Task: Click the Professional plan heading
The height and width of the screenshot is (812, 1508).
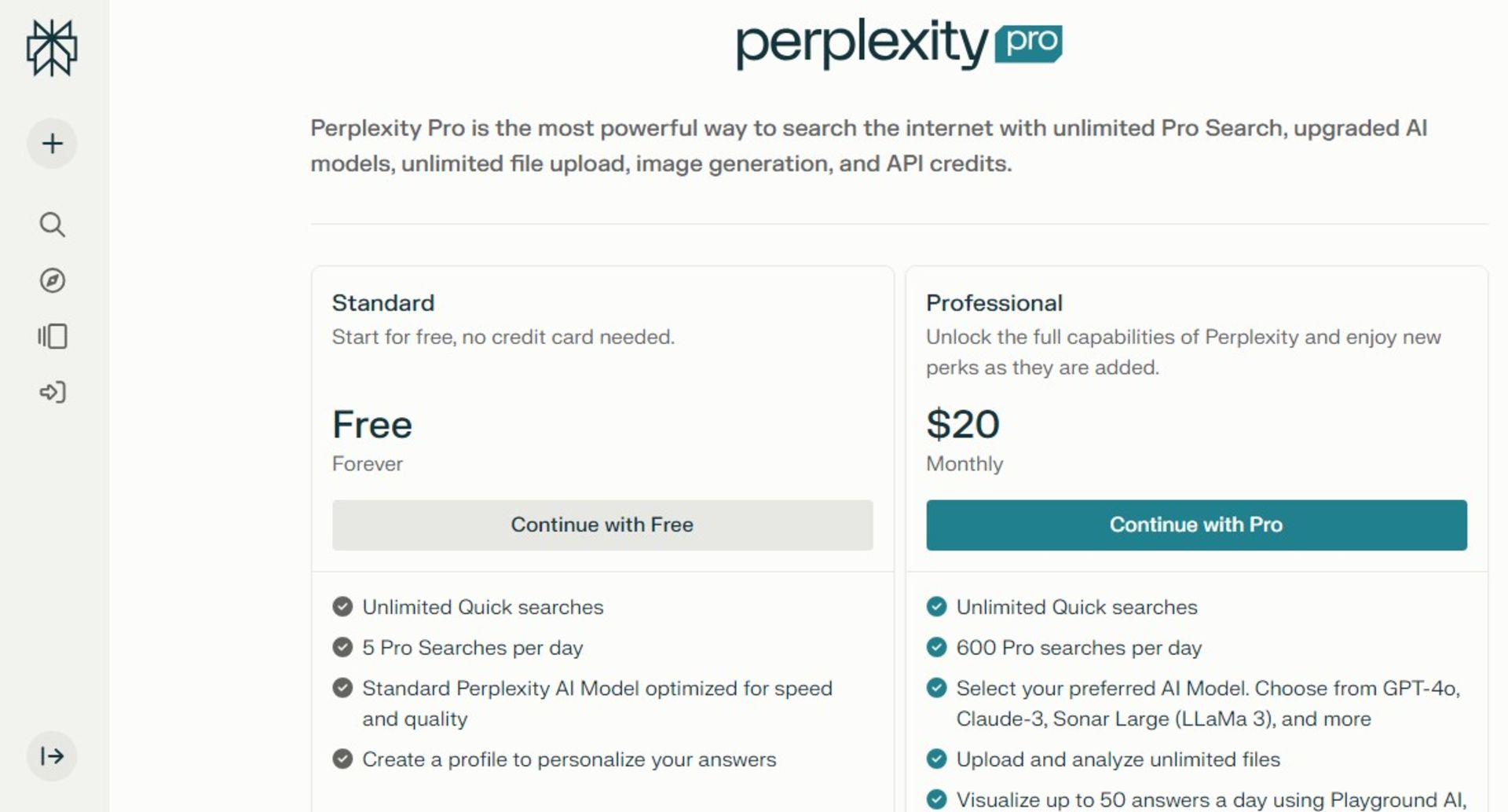Action: pos(994,303)
